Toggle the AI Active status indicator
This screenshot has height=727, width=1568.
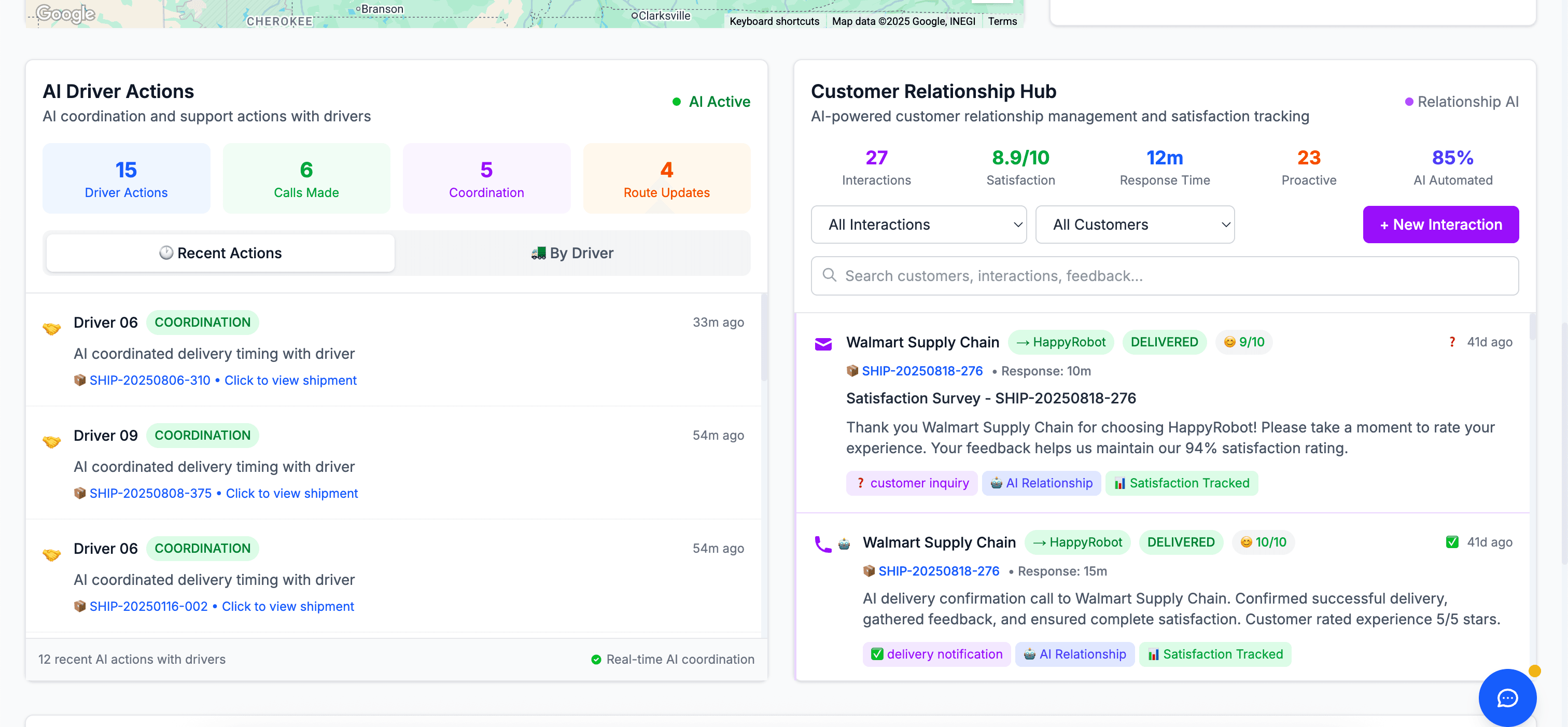coord(711,101)
